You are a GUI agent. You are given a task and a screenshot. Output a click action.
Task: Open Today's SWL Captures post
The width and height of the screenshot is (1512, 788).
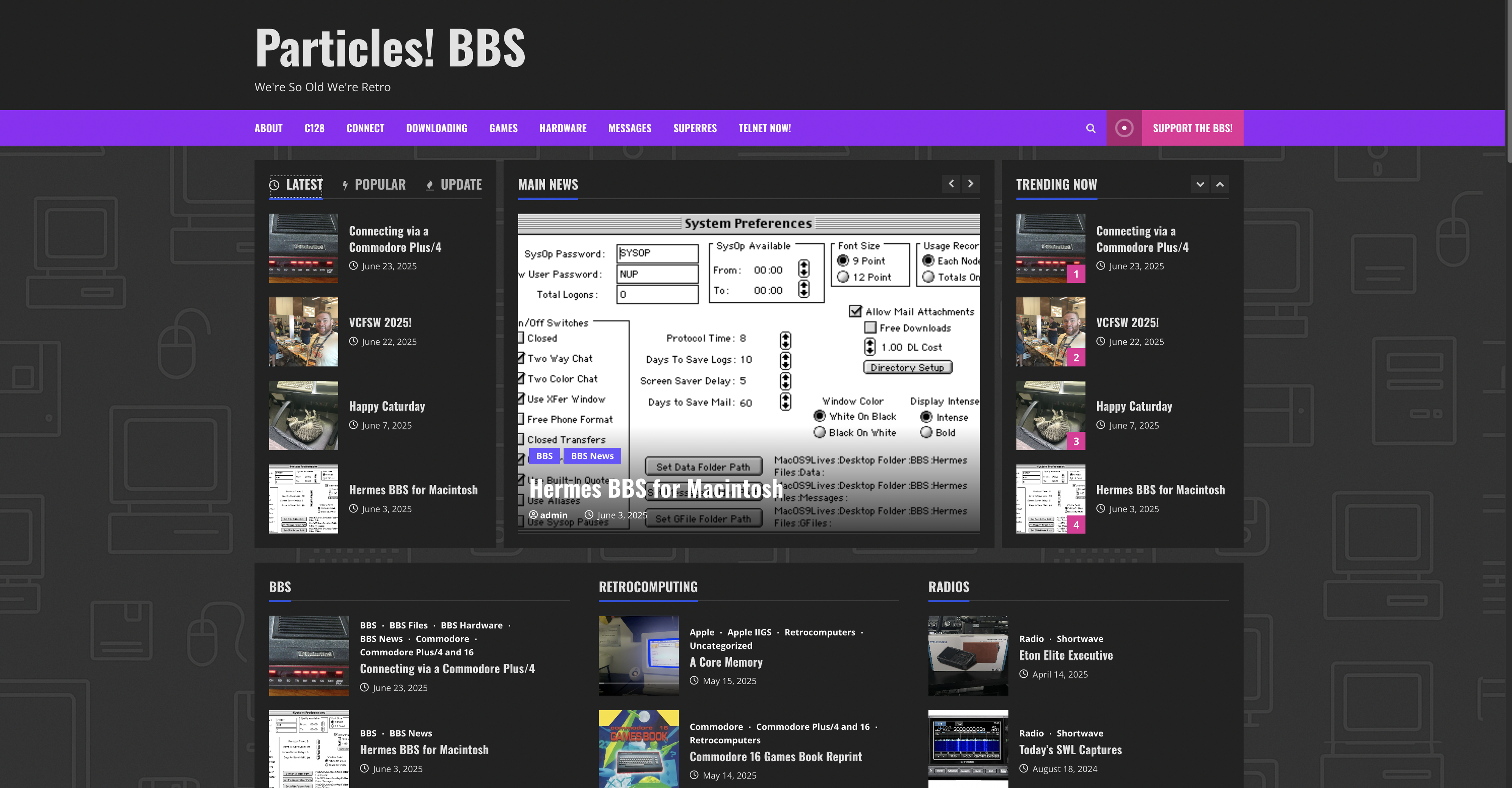[x=1070, y=749]
